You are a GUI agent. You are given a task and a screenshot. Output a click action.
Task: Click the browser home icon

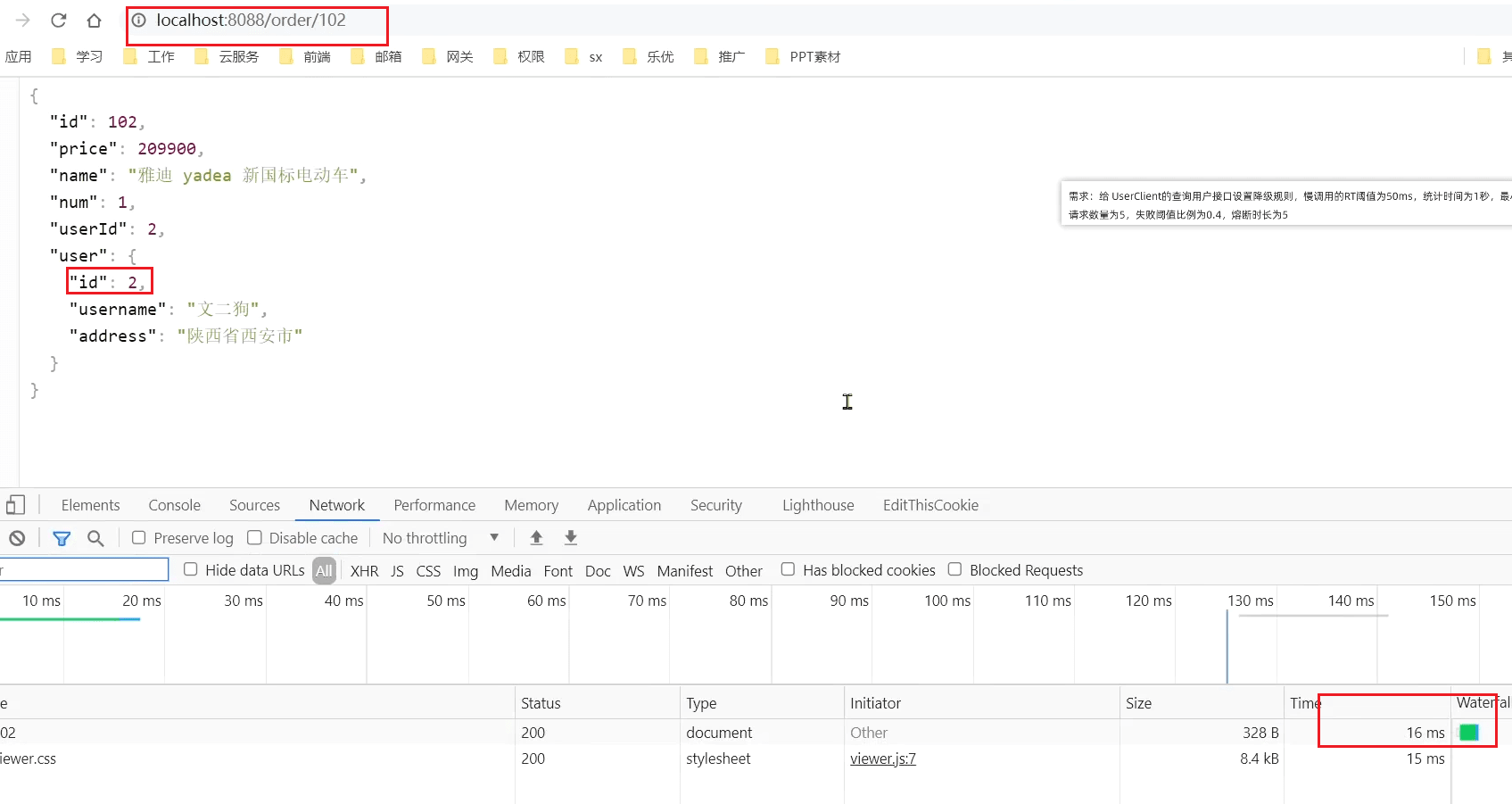tap(94, 20)
